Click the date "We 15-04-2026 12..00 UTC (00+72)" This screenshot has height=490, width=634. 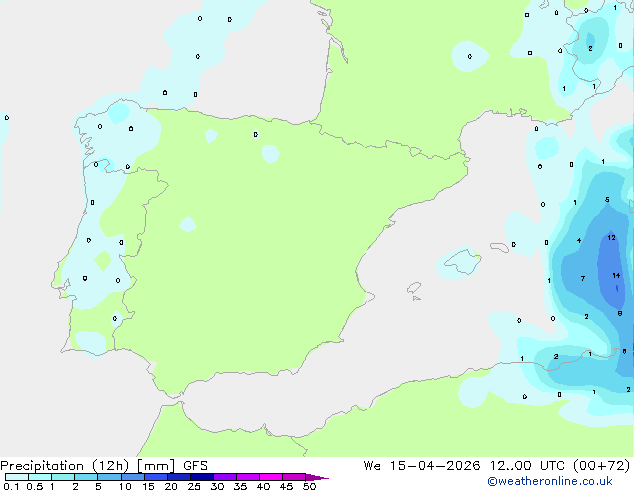click(x=497, y=466)
